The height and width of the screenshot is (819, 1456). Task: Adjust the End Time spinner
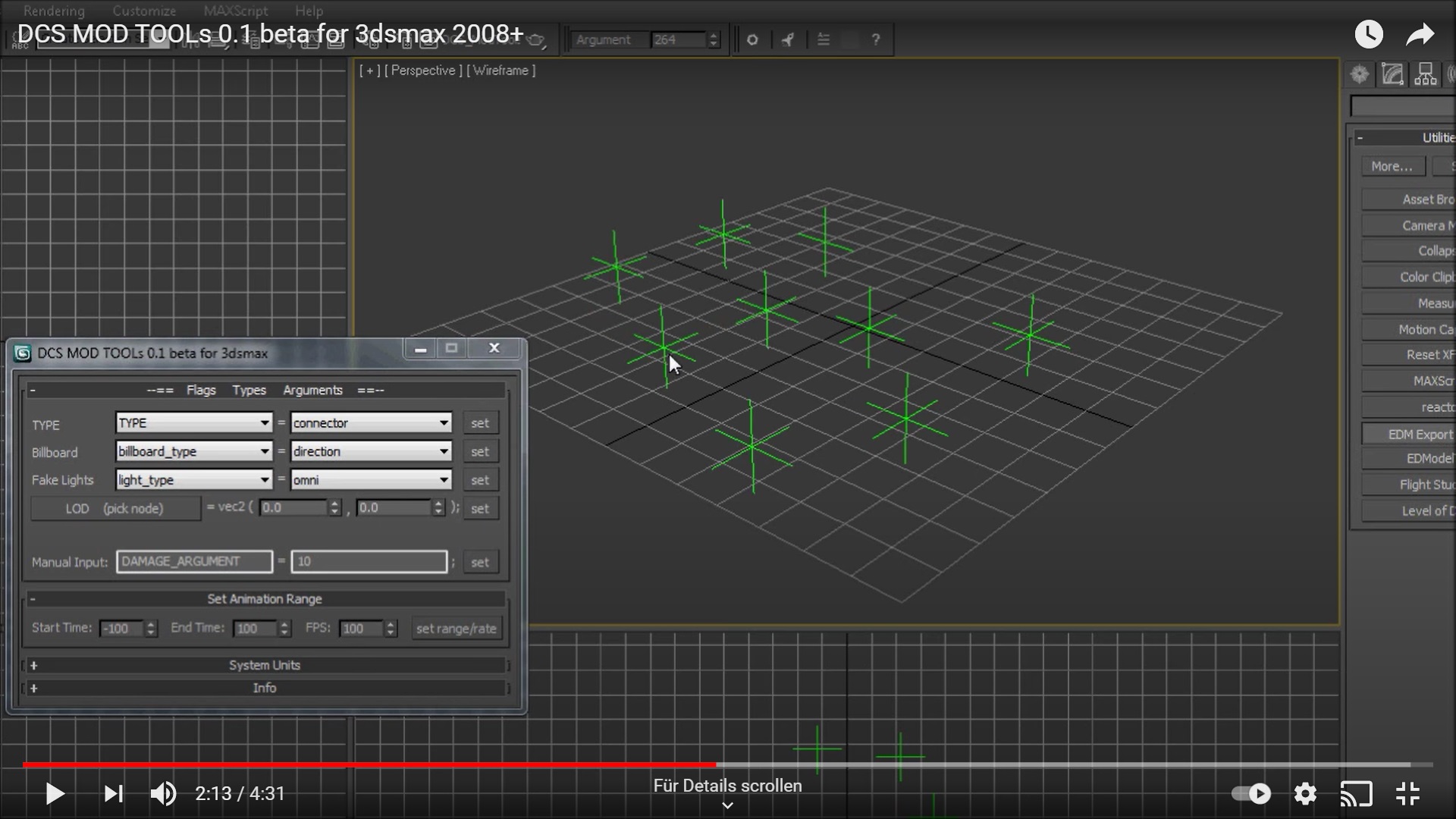click(x=284, y=628)
